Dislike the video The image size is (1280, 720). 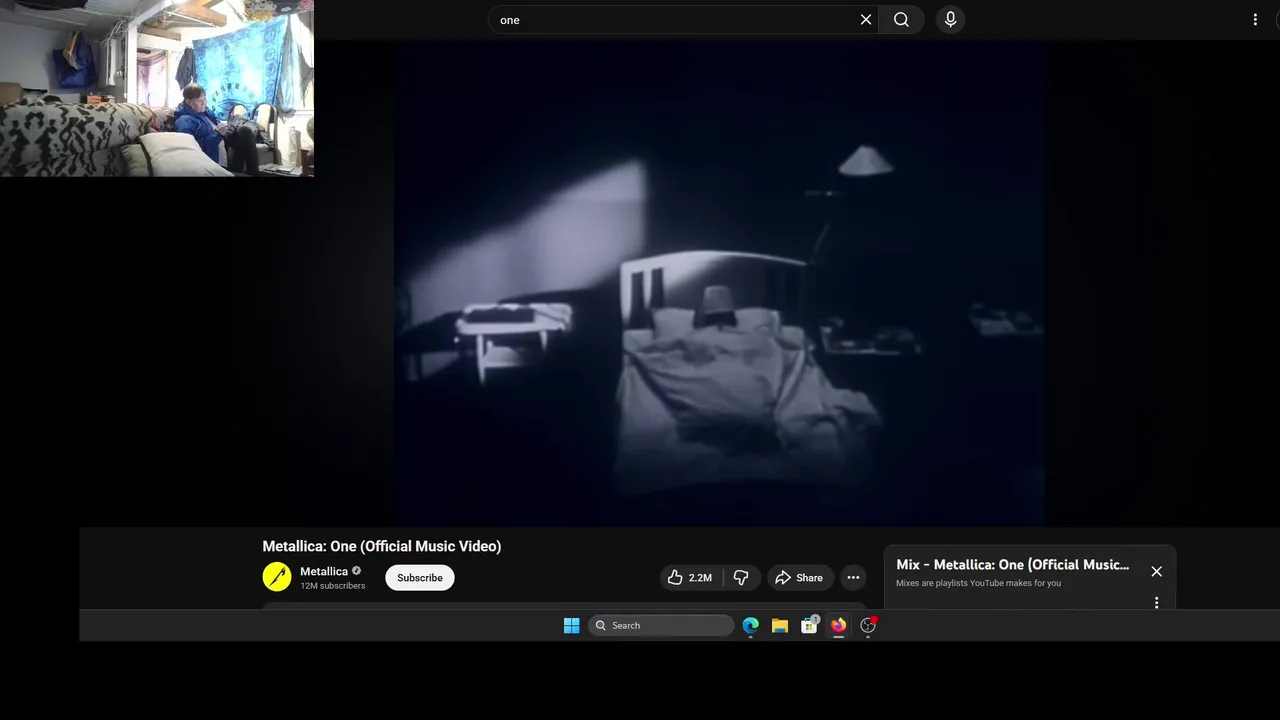tap(741, 577)
